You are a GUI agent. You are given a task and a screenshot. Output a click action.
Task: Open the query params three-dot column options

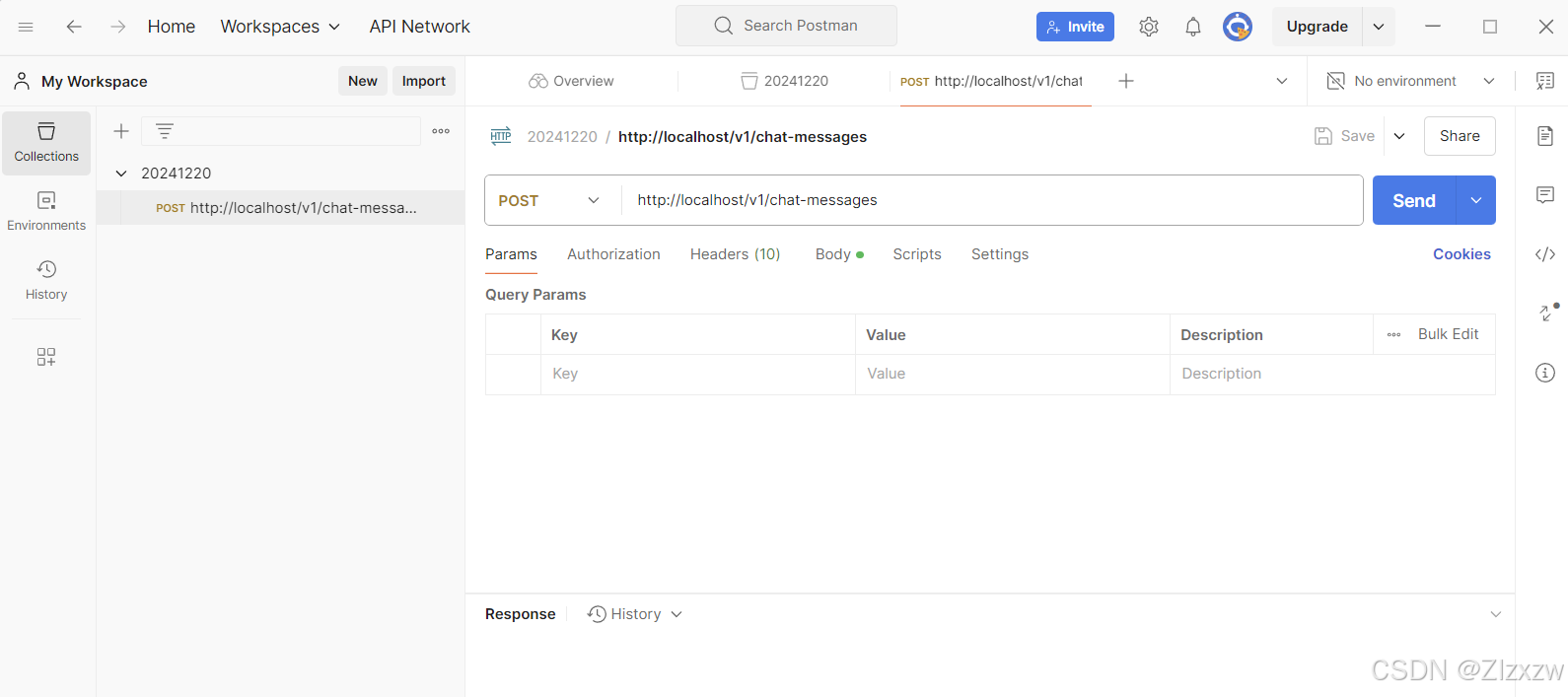click(1393, 334)
